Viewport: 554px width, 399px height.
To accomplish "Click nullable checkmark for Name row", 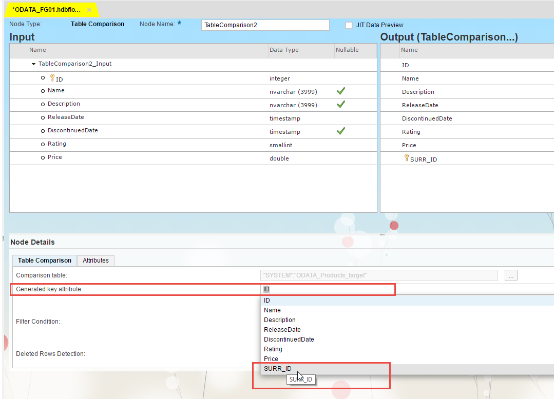I will coord(341,91).
